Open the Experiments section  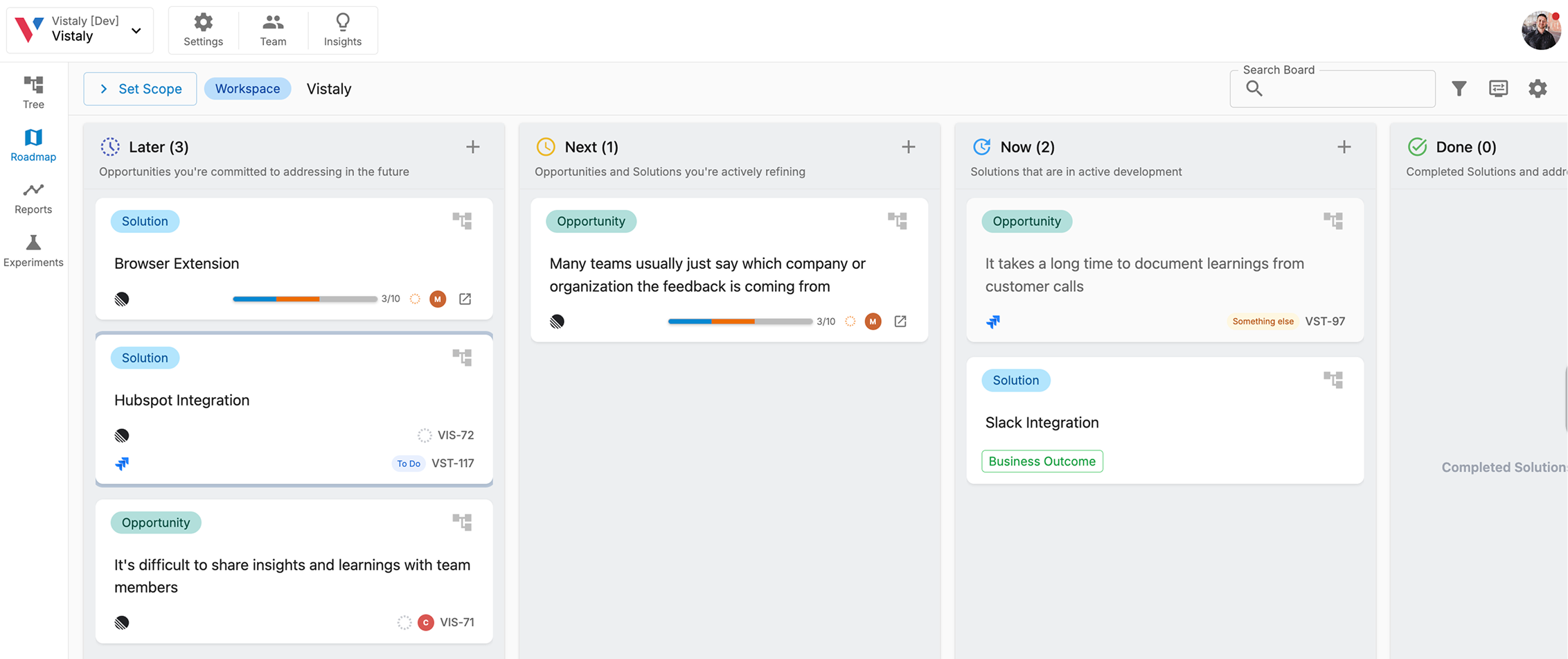point(33,249)
